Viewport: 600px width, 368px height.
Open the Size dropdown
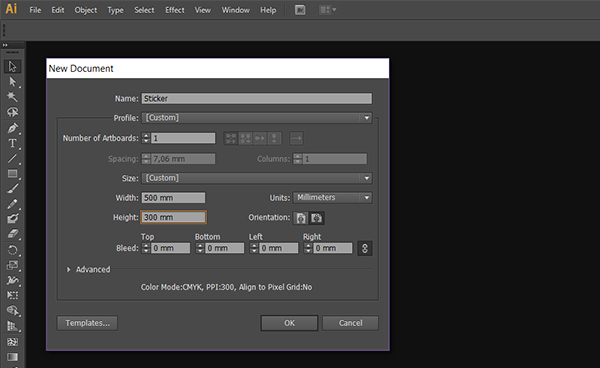point(257,178)
